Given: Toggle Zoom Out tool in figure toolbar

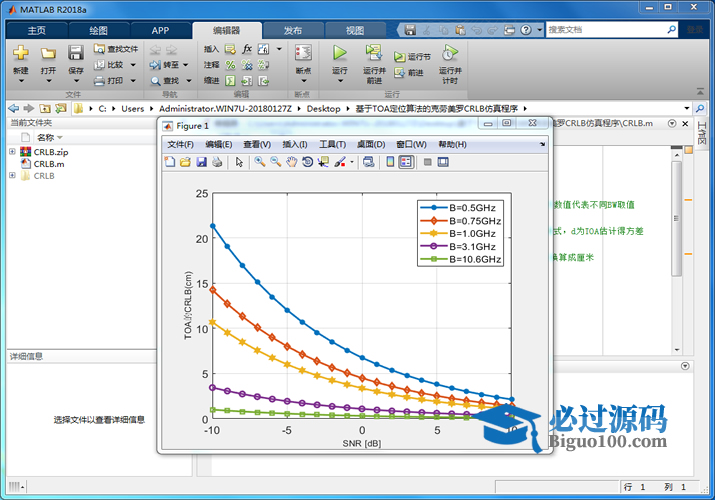Looking at the screenshot, I should [x=275, y=162].
